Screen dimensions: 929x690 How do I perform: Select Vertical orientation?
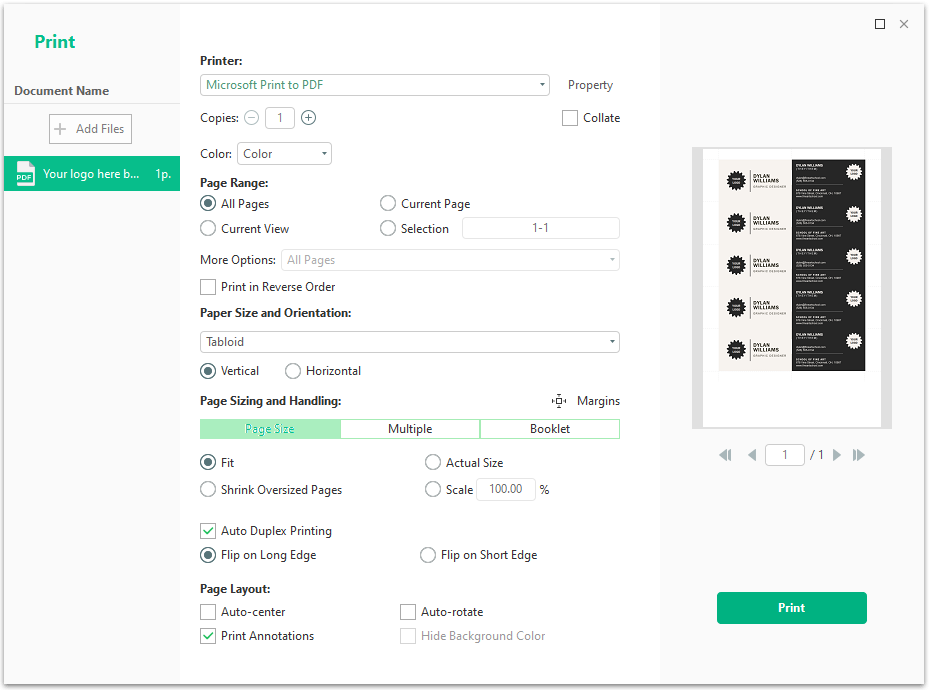208,371
